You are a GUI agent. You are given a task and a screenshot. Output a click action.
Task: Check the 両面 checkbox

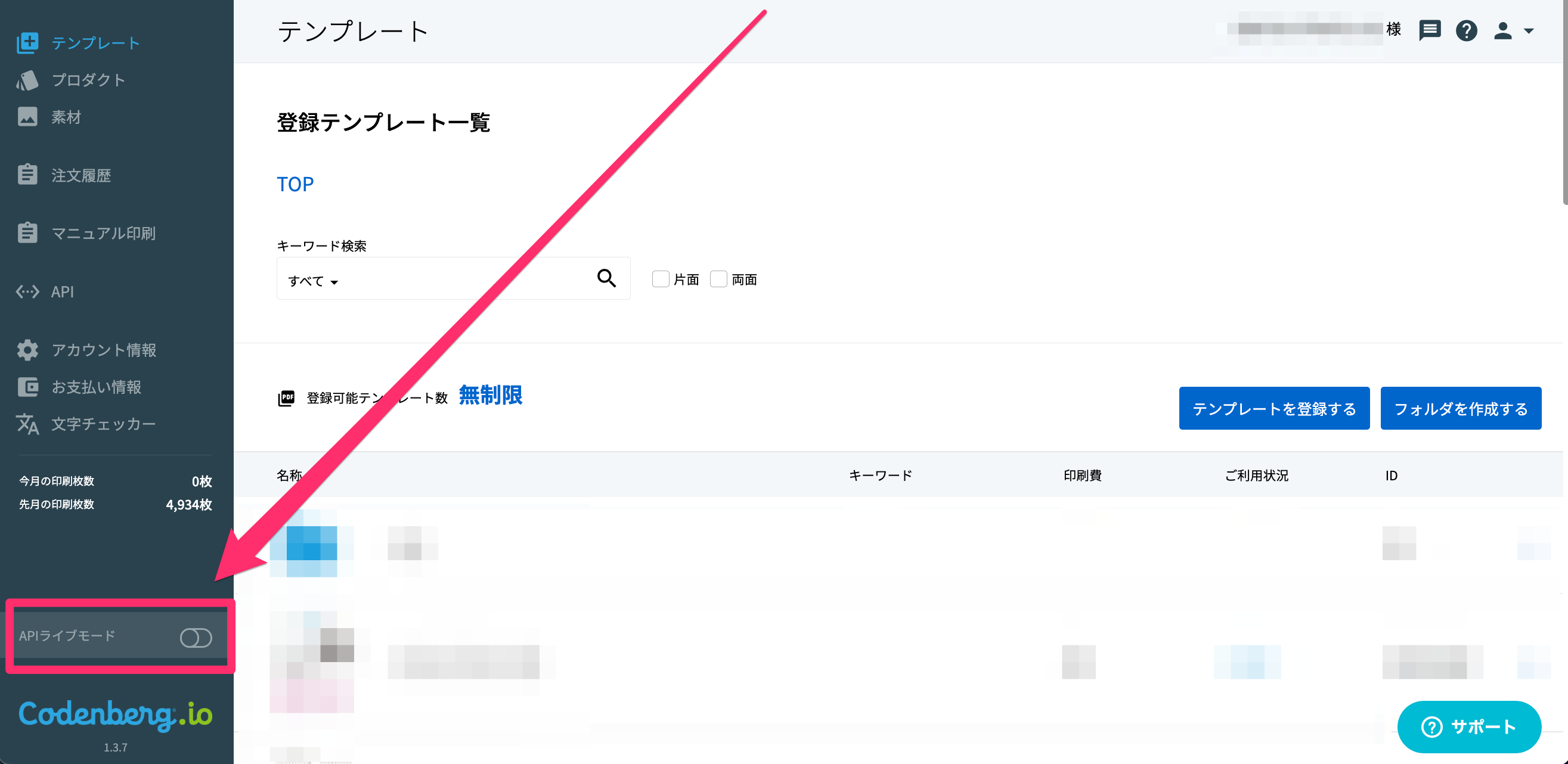coord(718,279)
